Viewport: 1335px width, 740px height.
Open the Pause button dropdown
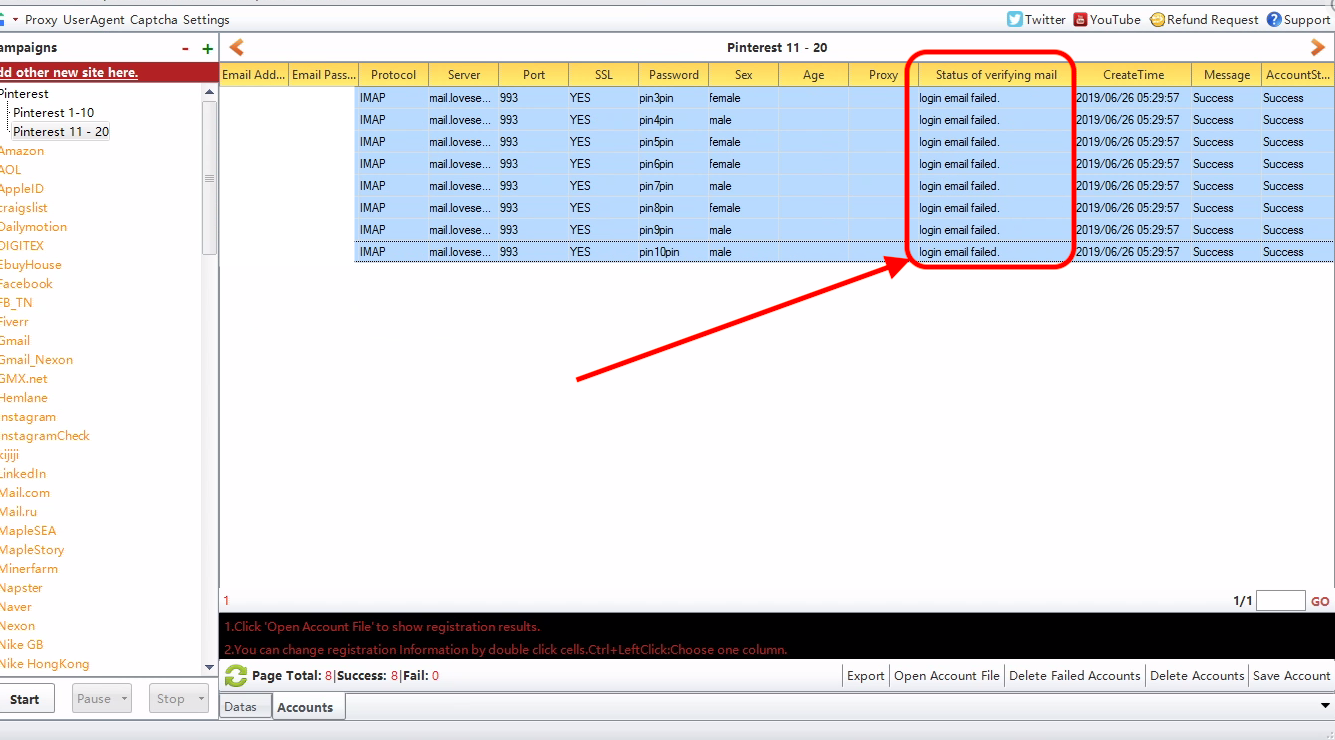point(124,699)
